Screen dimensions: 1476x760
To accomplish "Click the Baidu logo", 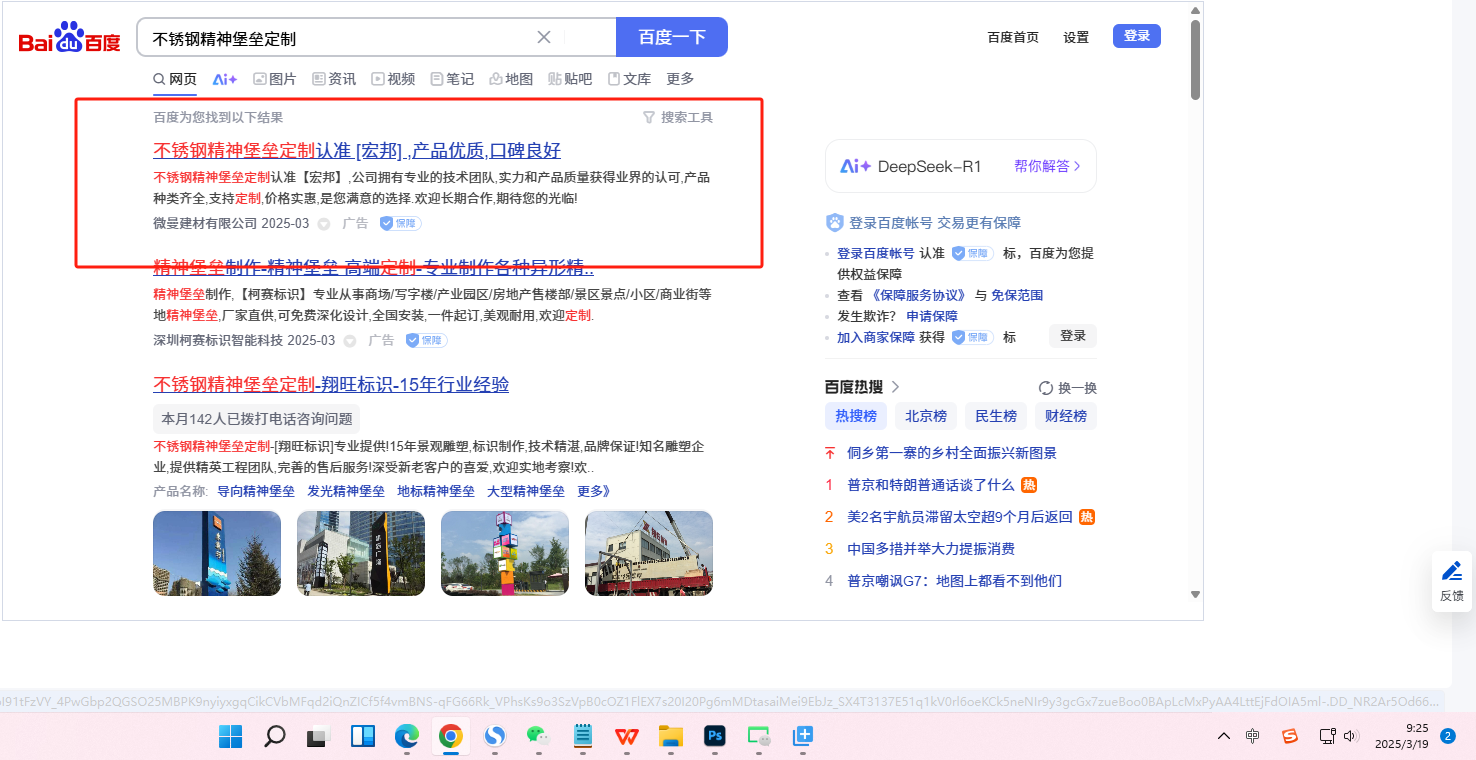I will (69, 38).
